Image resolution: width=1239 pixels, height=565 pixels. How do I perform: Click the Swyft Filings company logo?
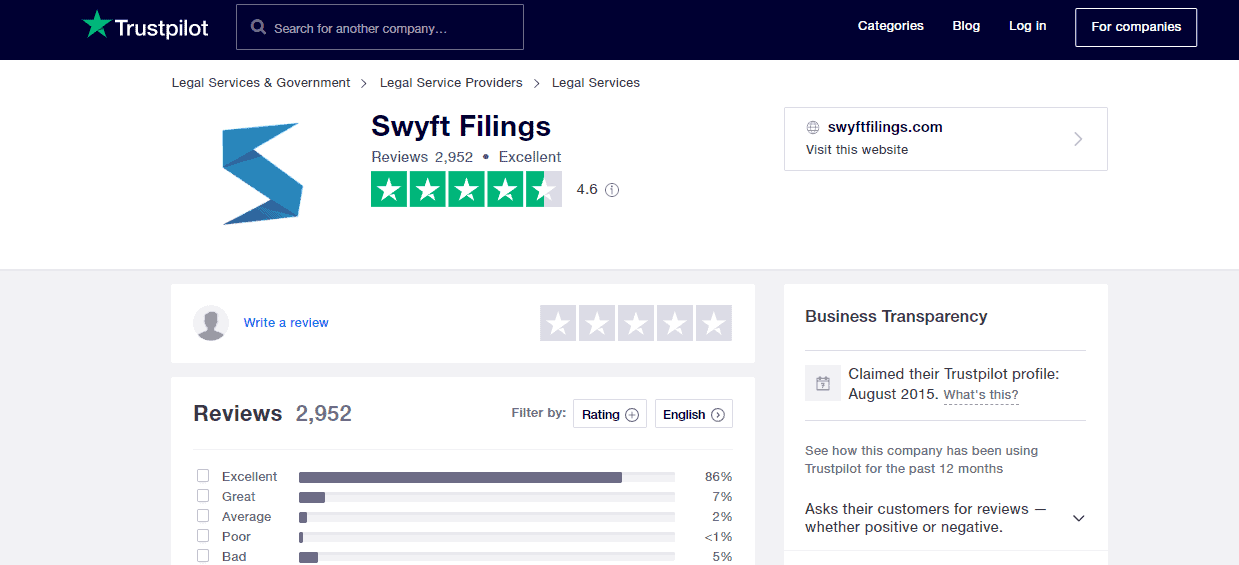click(x=262, y=173)
